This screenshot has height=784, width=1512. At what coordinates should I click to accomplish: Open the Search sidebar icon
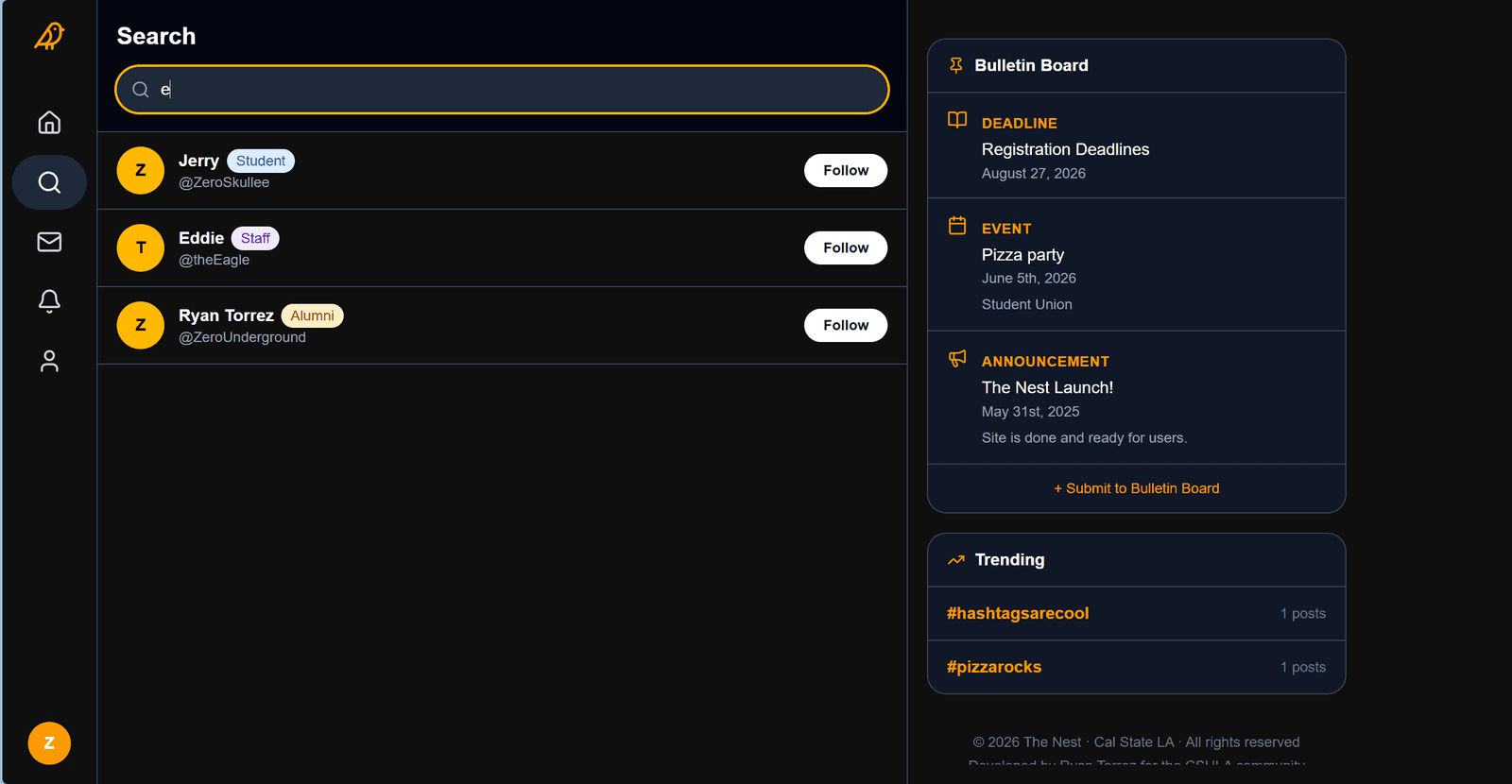49,182
